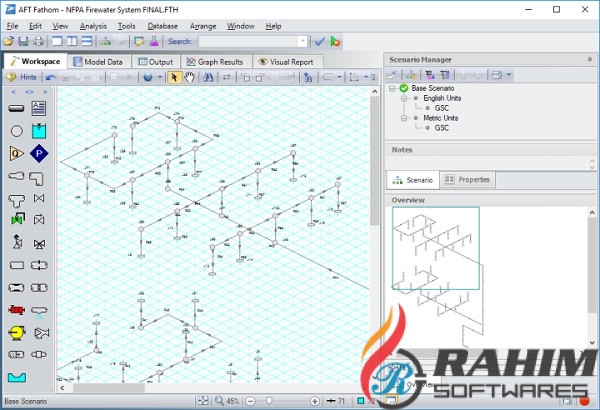This screenshot has width=600, height=410.
Task: Show the Scenario pane tab
Action: 412,180
